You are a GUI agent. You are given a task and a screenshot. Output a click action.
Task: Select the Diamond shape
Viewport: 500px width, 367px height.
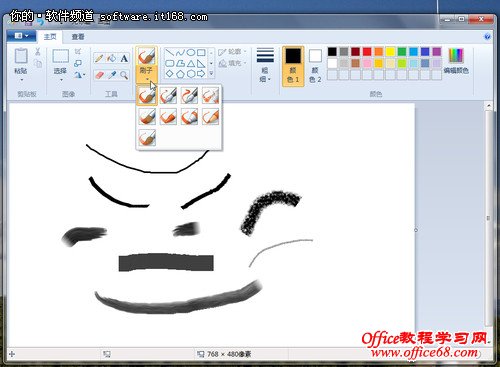coord(170,74)
